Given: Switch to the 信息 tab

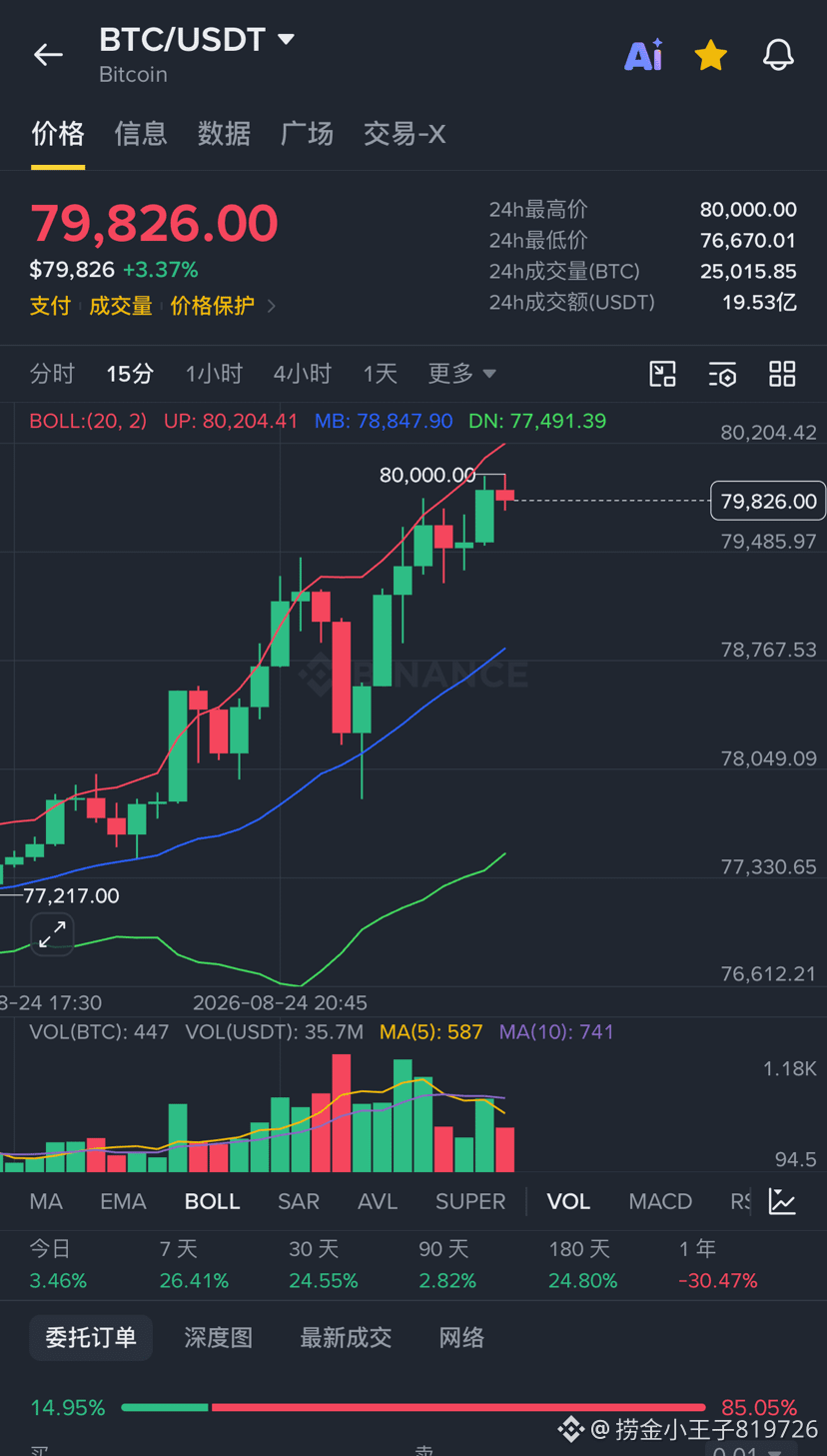Looking at the screenshot, I should coord(141,134).
